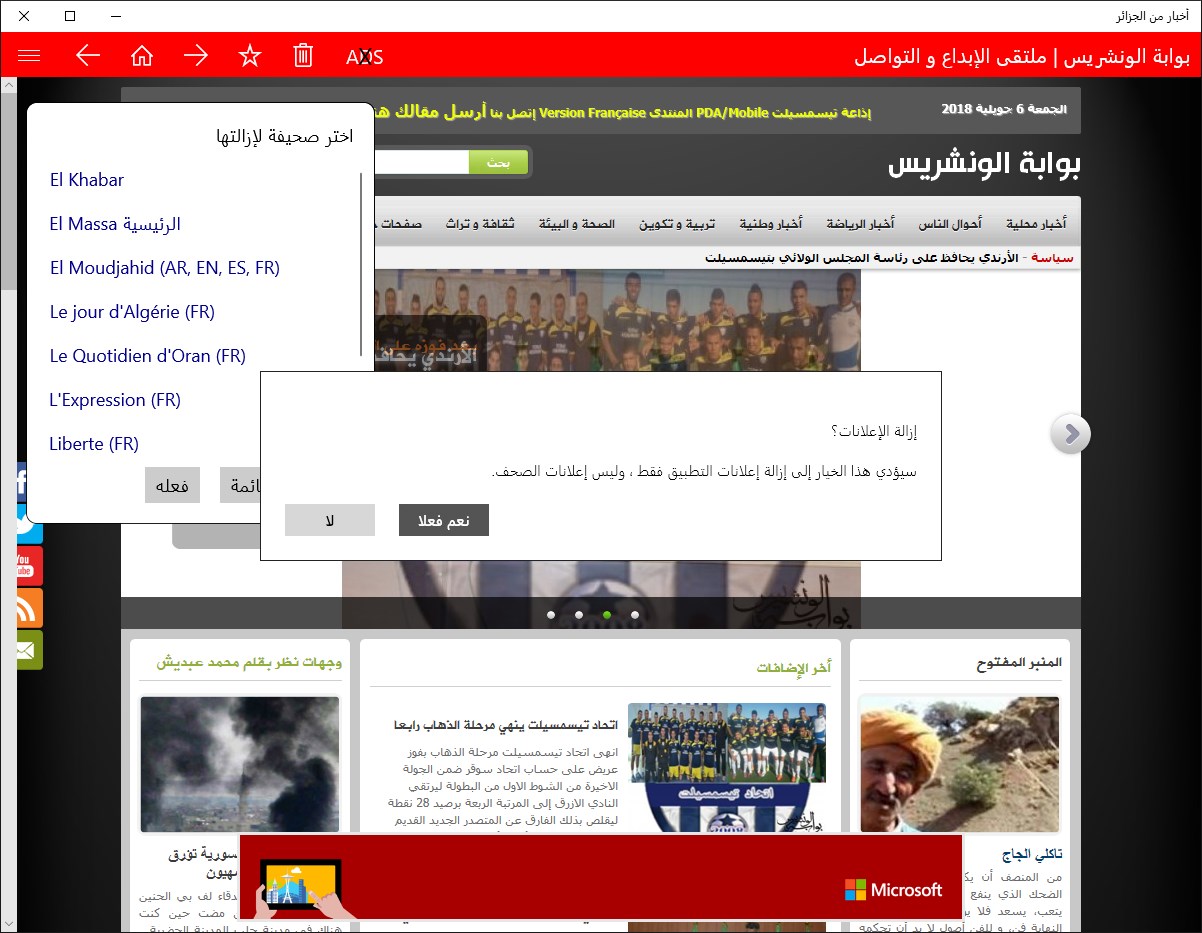Open ثقافة و تراث menu item
This screenshot has width=1202, height=933.
tap(481, 224)
